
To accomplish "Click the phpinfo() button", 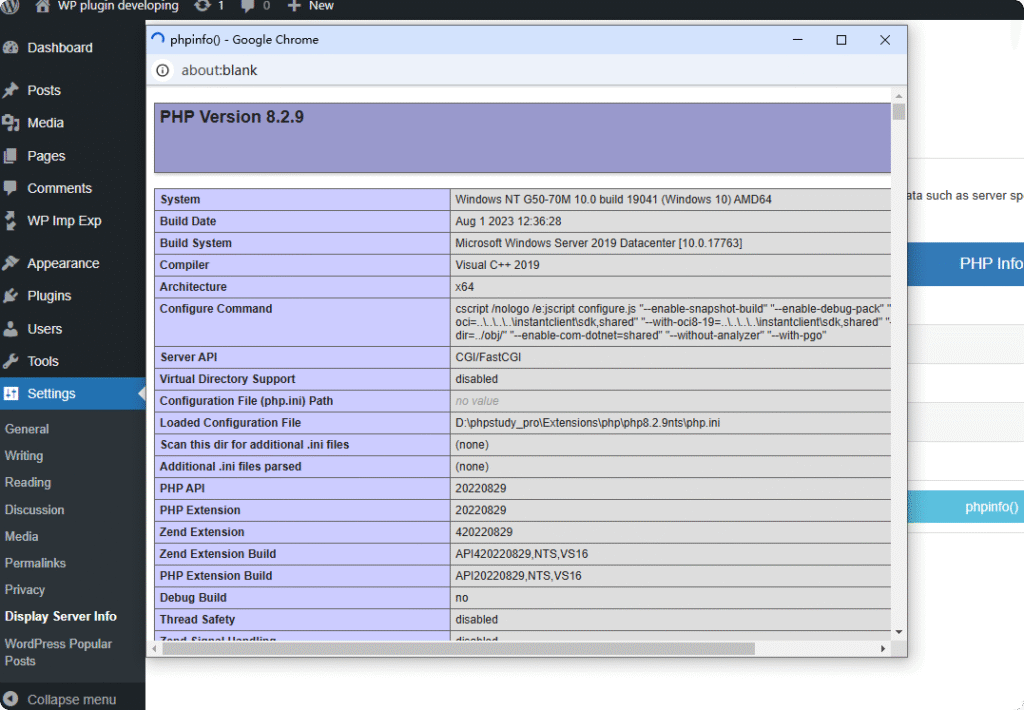I will pyautogui.click(x=990, y=507).
